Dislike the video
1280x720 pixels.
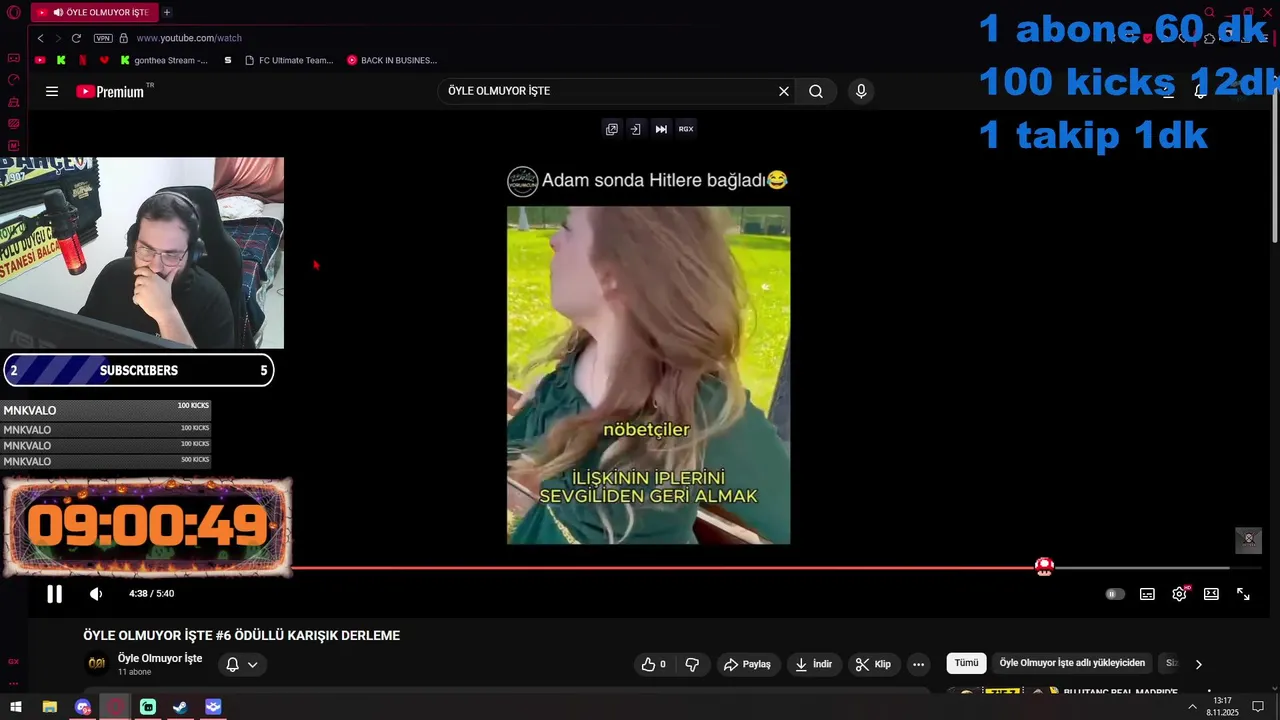(x=692, y=664)
